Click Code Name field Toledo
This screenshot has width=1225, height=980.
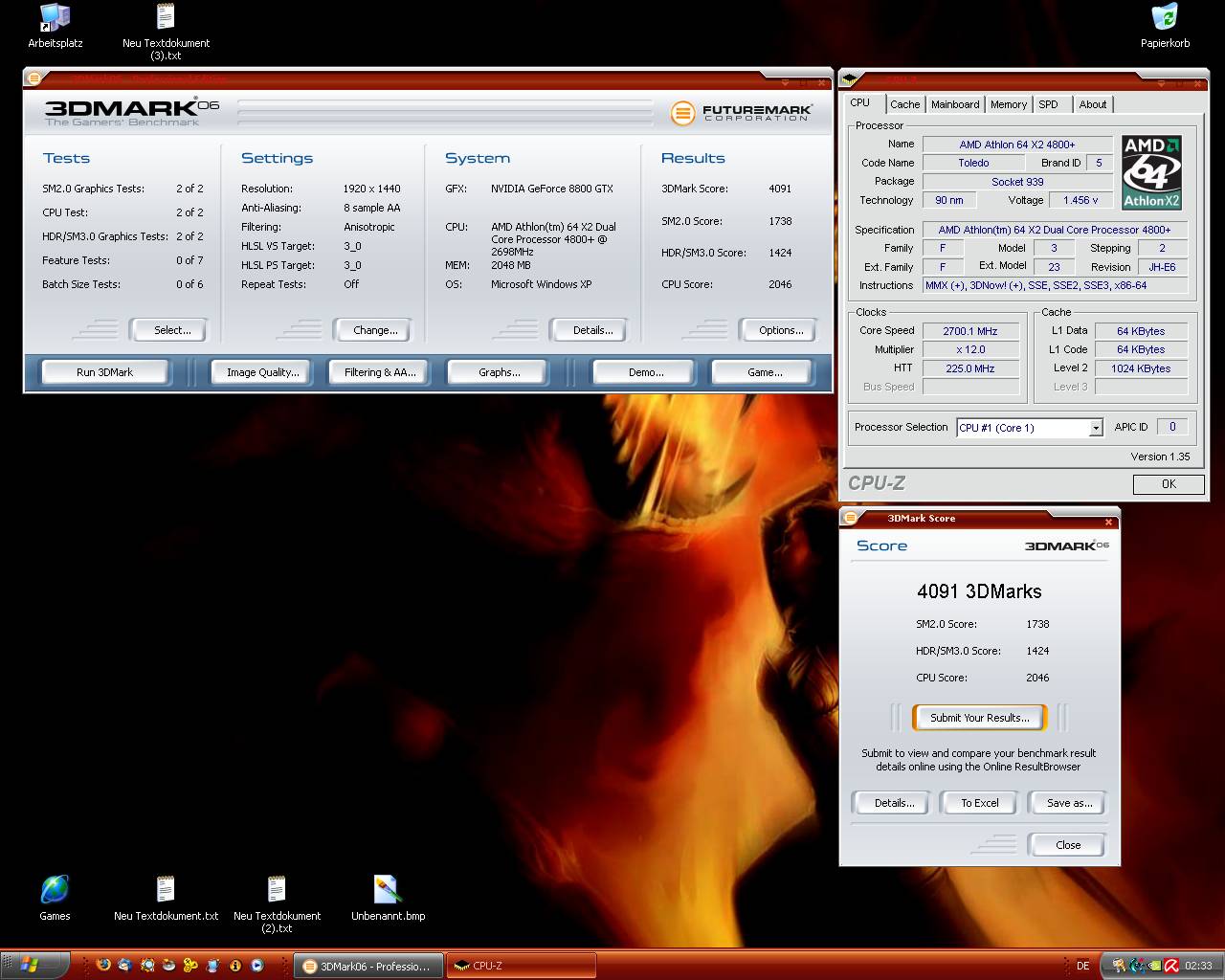[973, 163]
